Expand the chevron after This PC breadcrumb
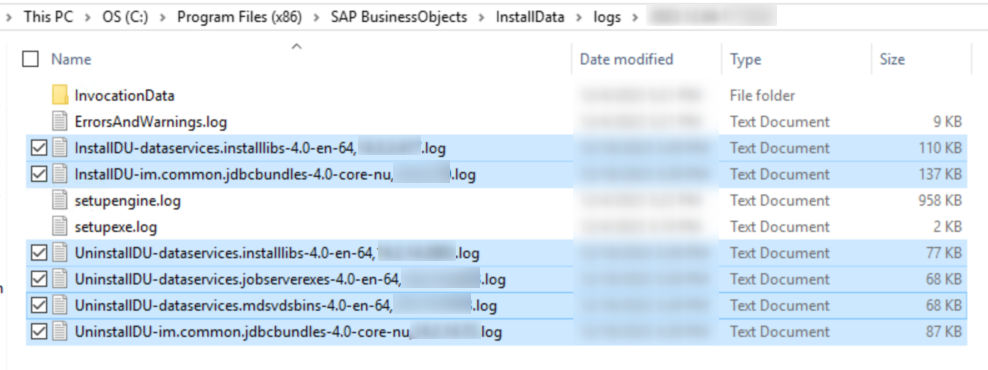Image resolution: width=988 pixels, height=370 pixels. 88,17
